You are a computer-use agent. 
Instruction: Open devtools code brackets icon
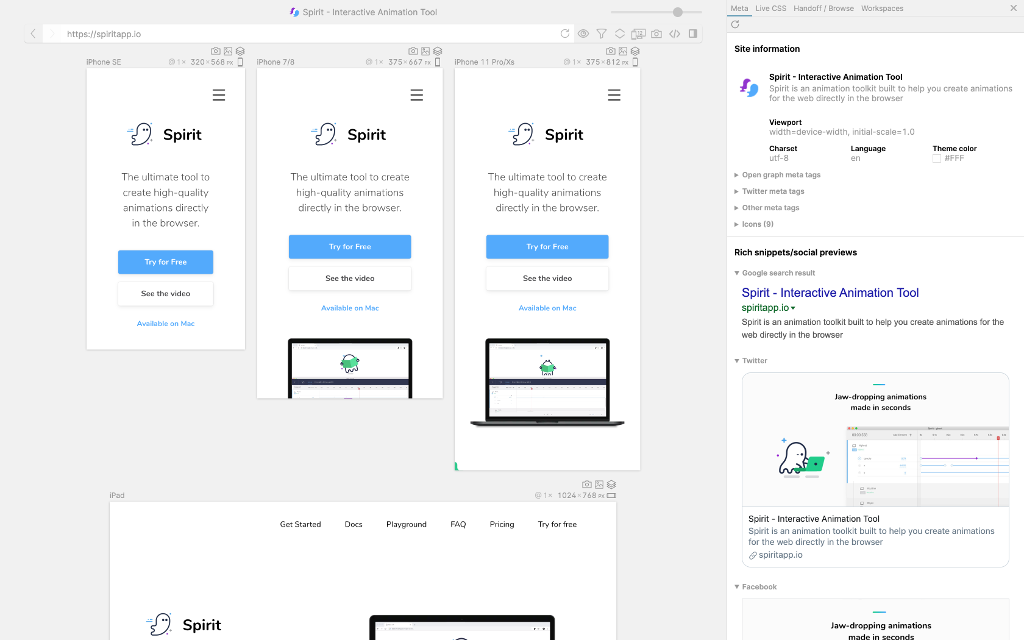point(675,33)
